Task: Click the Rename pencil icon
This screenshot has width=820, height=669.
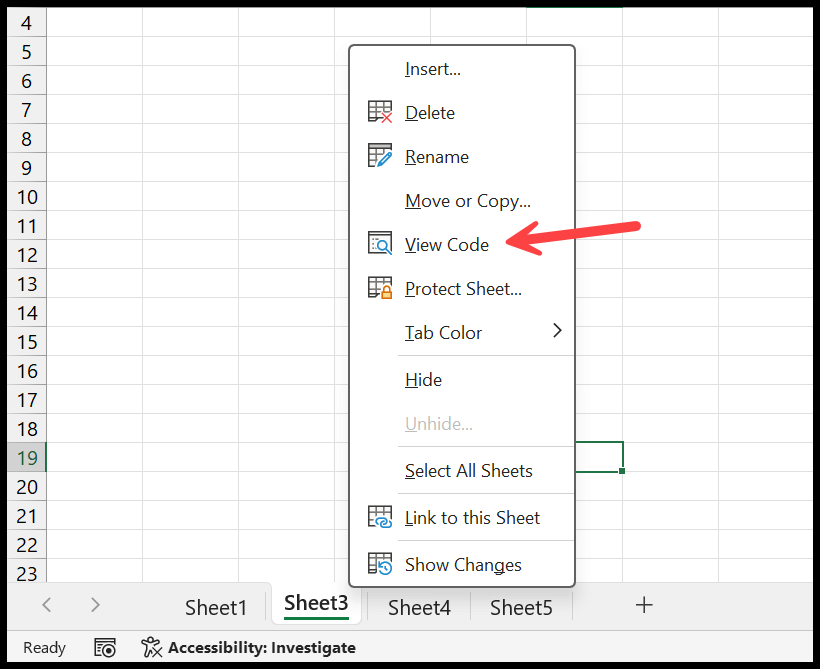Action: pos(380,156)
